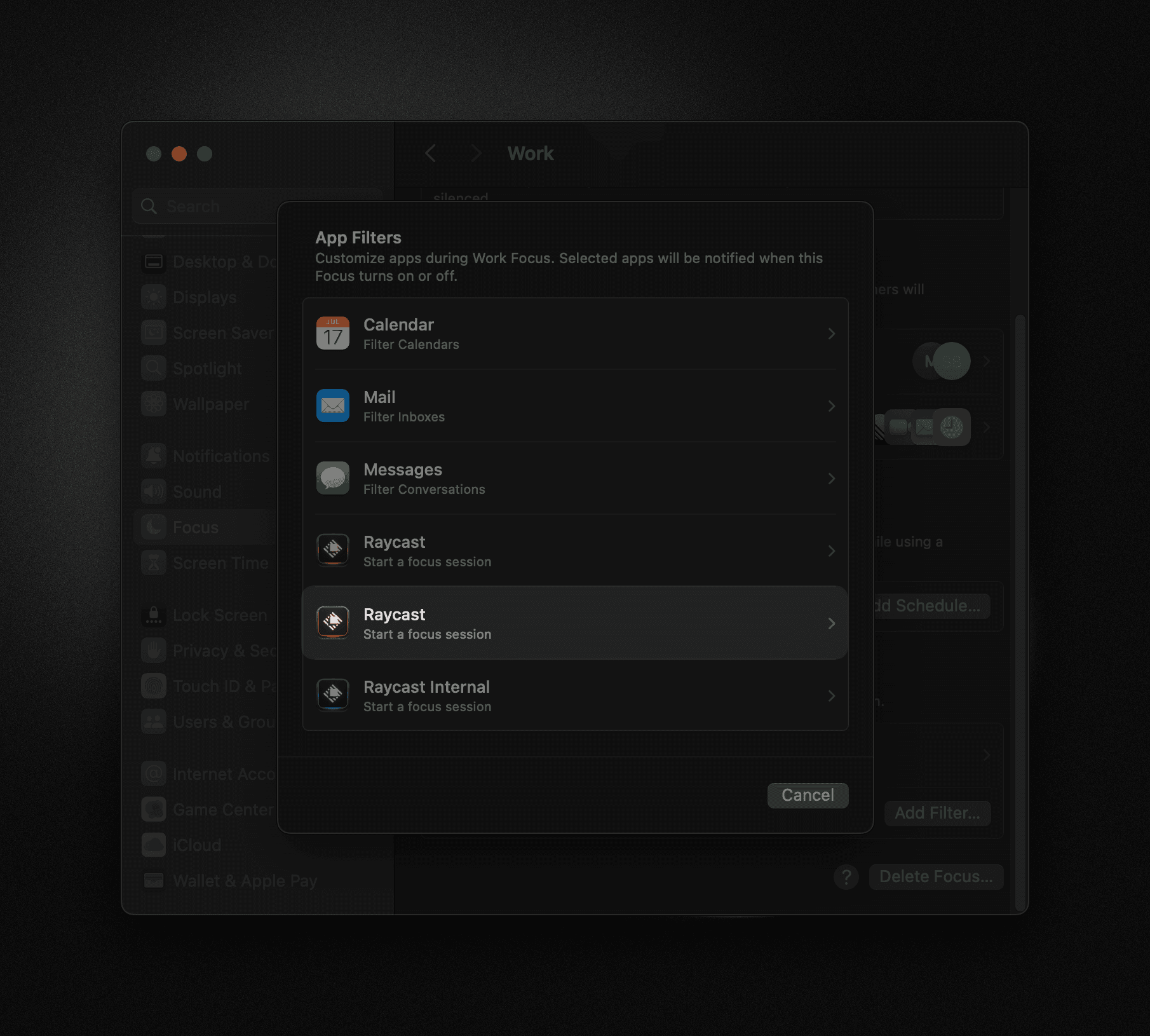Click the Calendar app icon in App Filters
The image size is (1150, 1036).
pyautogui.click(x=332, y=333)
